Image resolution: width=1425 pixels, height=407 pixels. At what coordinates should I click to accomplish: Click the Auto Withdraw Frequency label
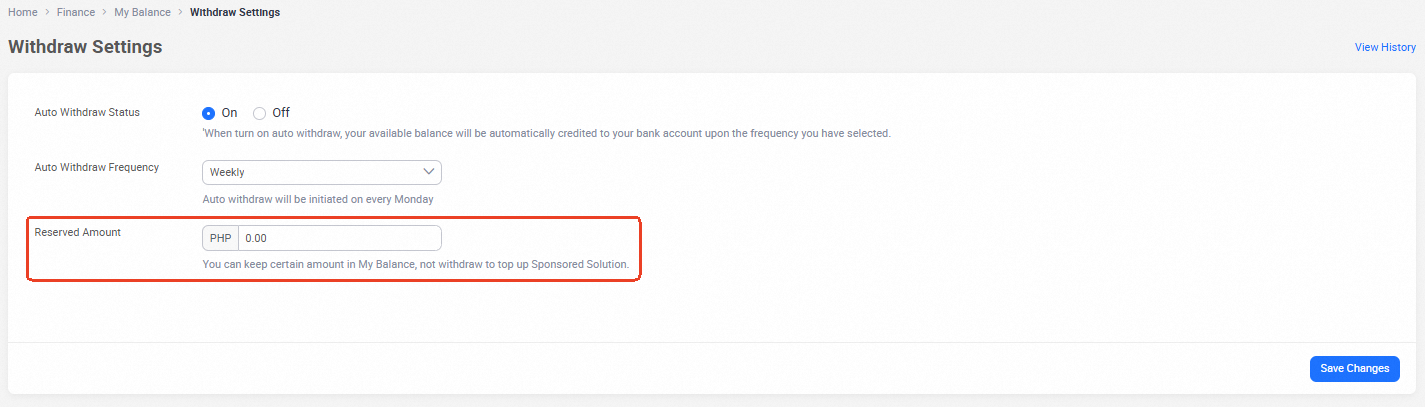point(97,167)
